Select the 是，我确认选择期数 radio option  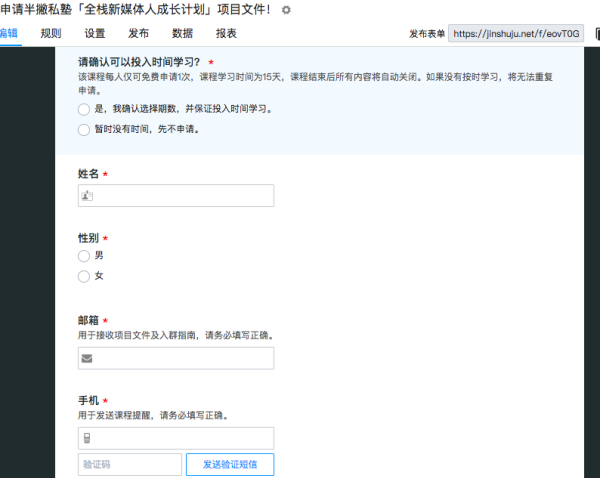(84, 109)
